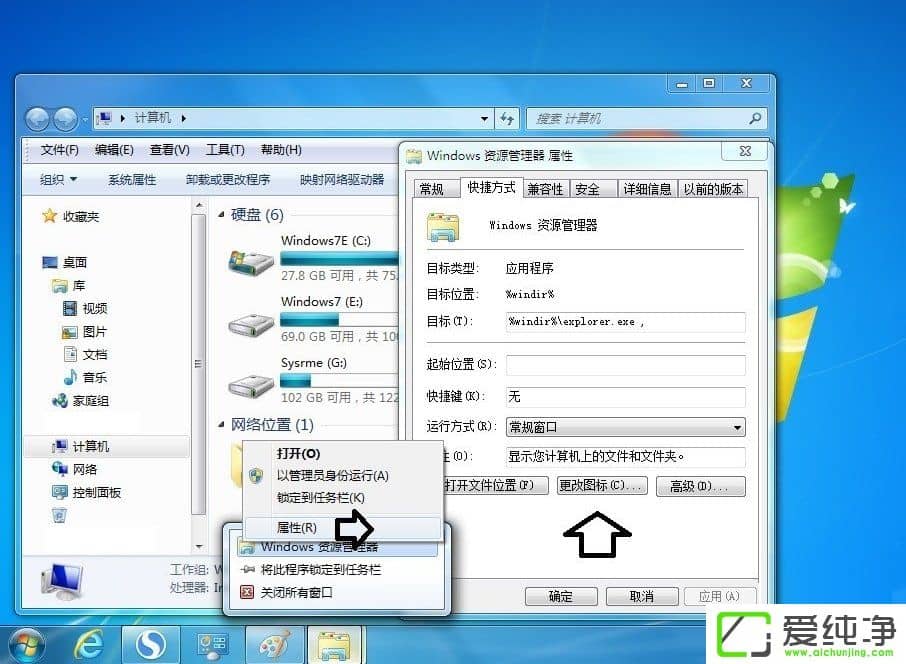Collapse the 网络位置 (1) group

(x=221, y=425)
